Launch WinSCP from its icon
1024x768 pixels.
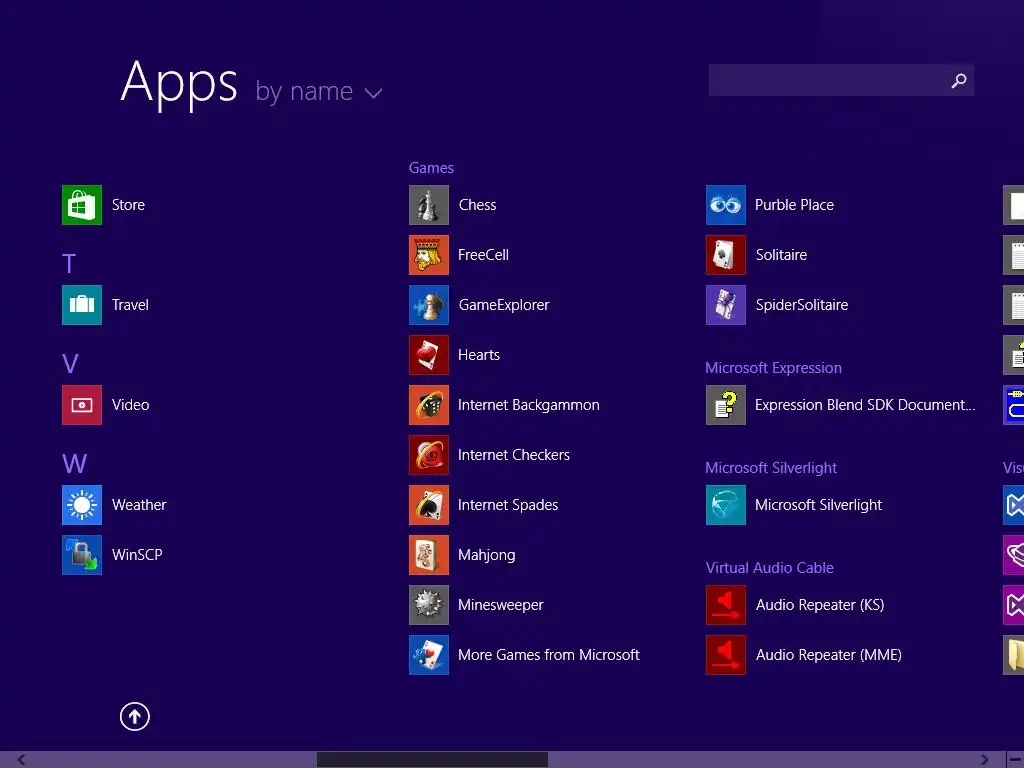(x=82, y=555)
